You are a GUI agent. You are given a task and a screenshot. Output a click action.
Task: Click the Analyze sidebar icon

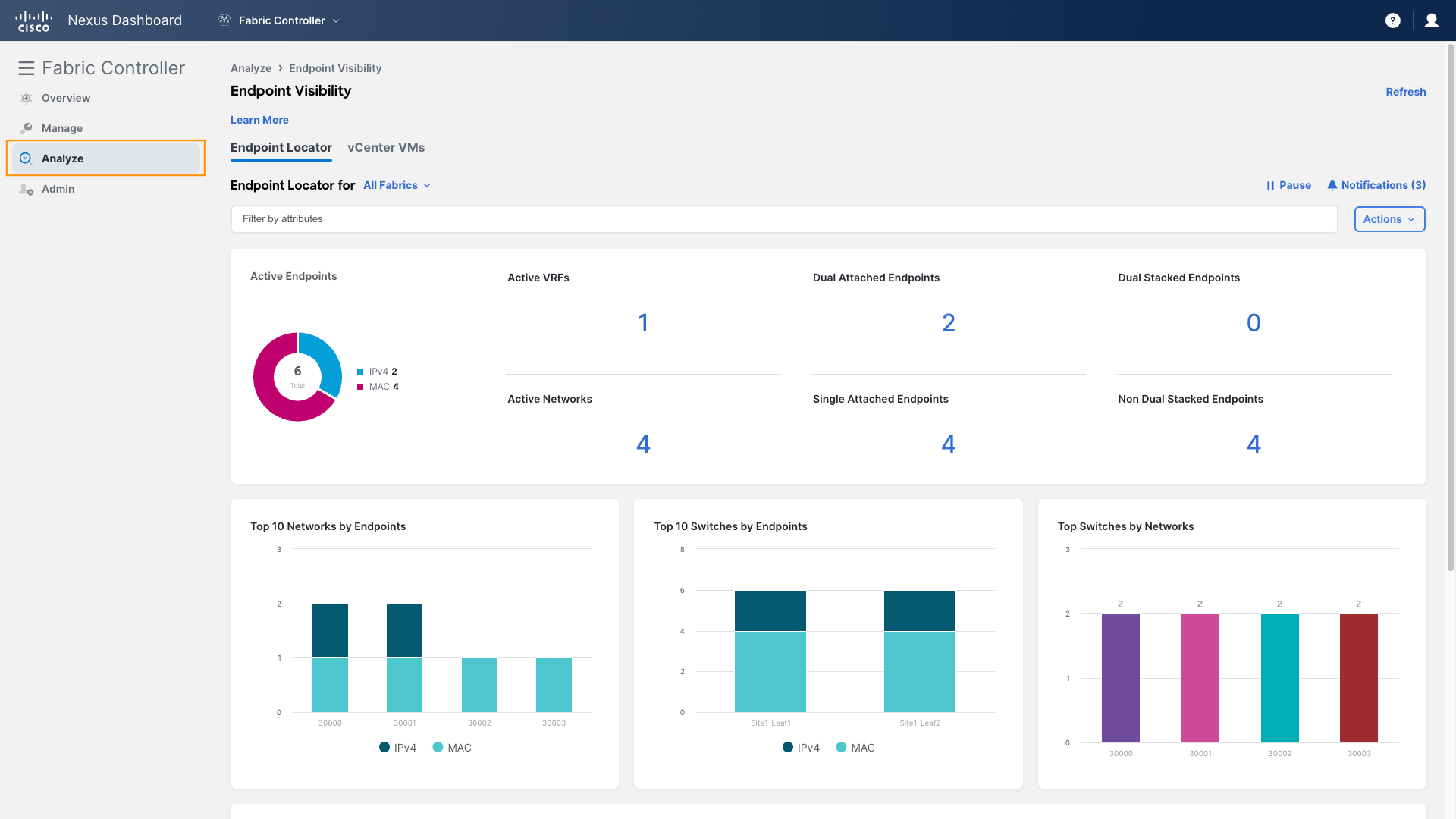26,158
